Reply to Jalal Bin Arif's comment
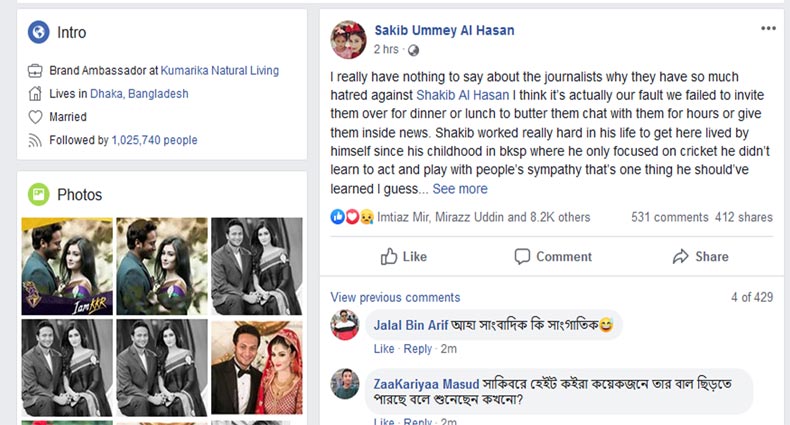This screenshot has height=425, width=790. point(417,349)
